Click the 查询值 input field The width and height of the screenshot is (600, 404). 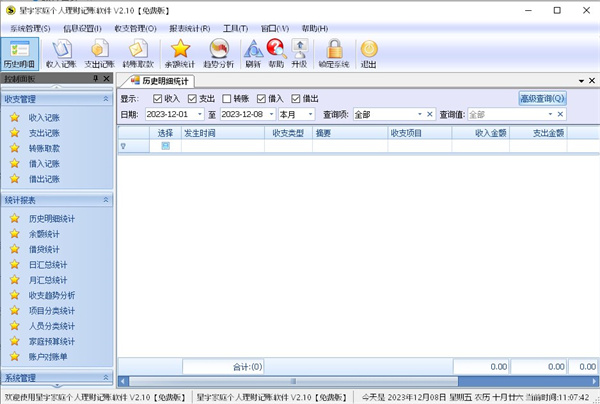510,115
